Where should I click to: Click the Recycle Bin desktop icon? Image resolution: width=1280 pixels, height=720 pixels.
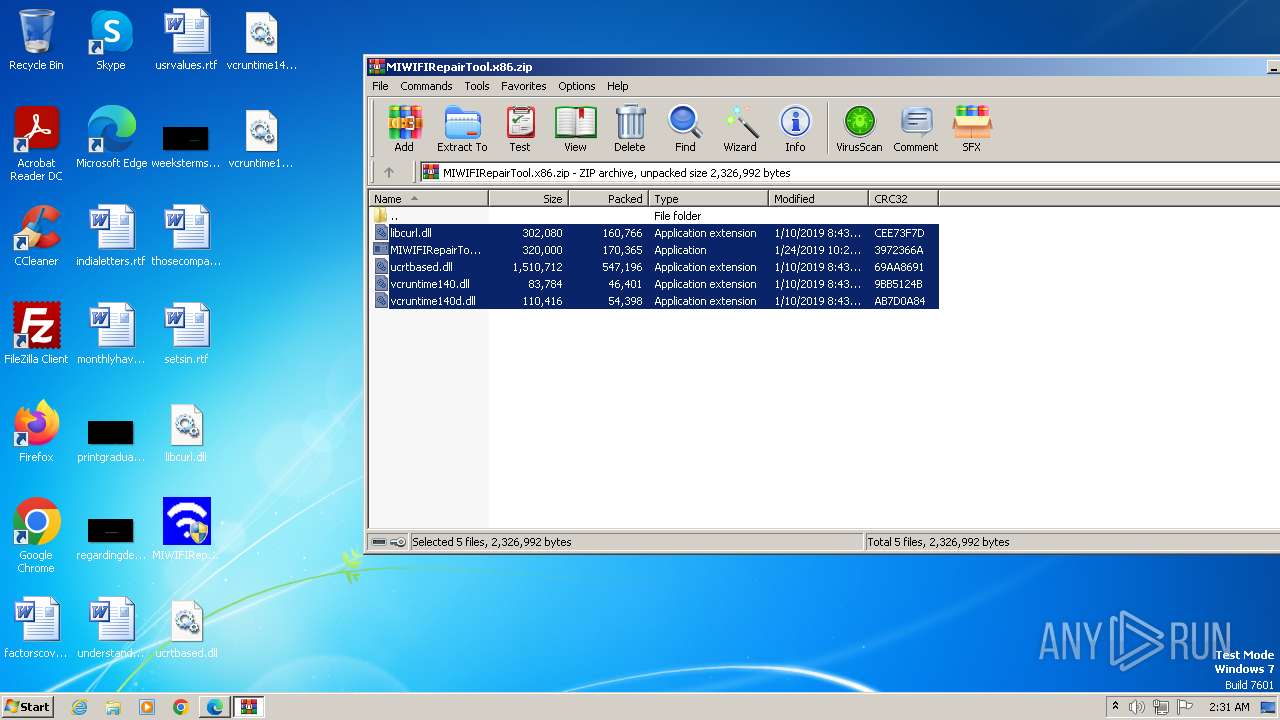coord(36,40)
